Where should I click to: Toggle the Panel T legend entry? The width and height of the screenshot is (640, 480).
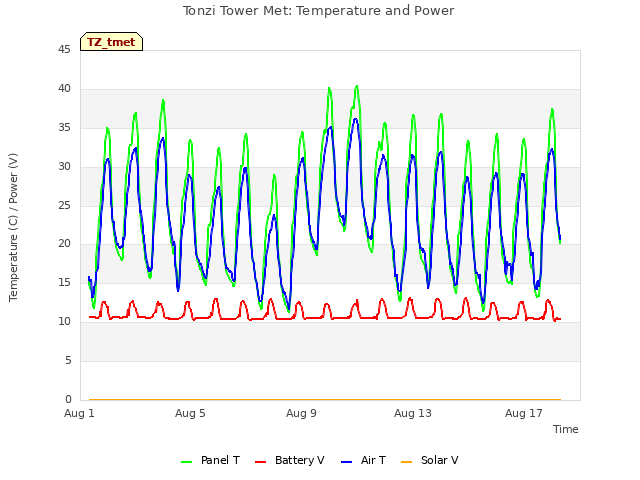pyautogui.click(x=210, y=460)
